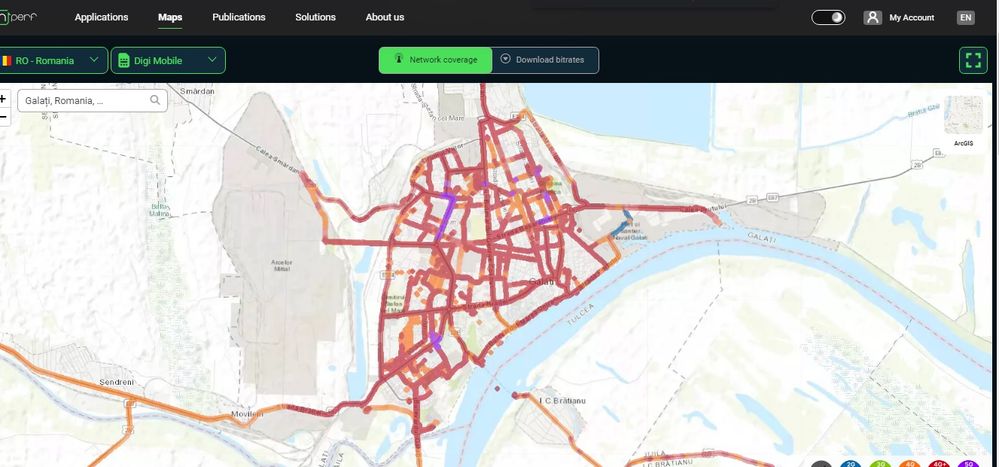Expand the RO - Romania country dropdown
The width and height of the screenshot is (999, 467).
pyautogui.click(x=53, y=61)
